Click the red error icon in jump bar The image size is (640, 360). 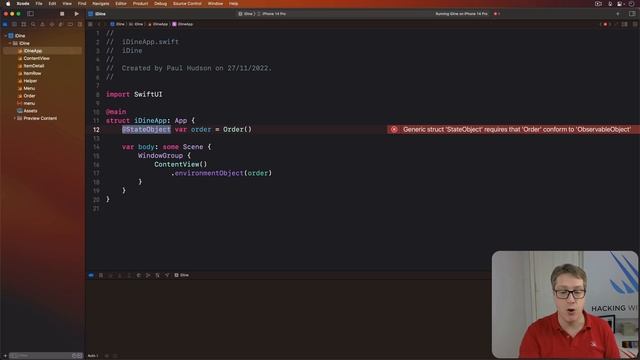tap(605, 24)
